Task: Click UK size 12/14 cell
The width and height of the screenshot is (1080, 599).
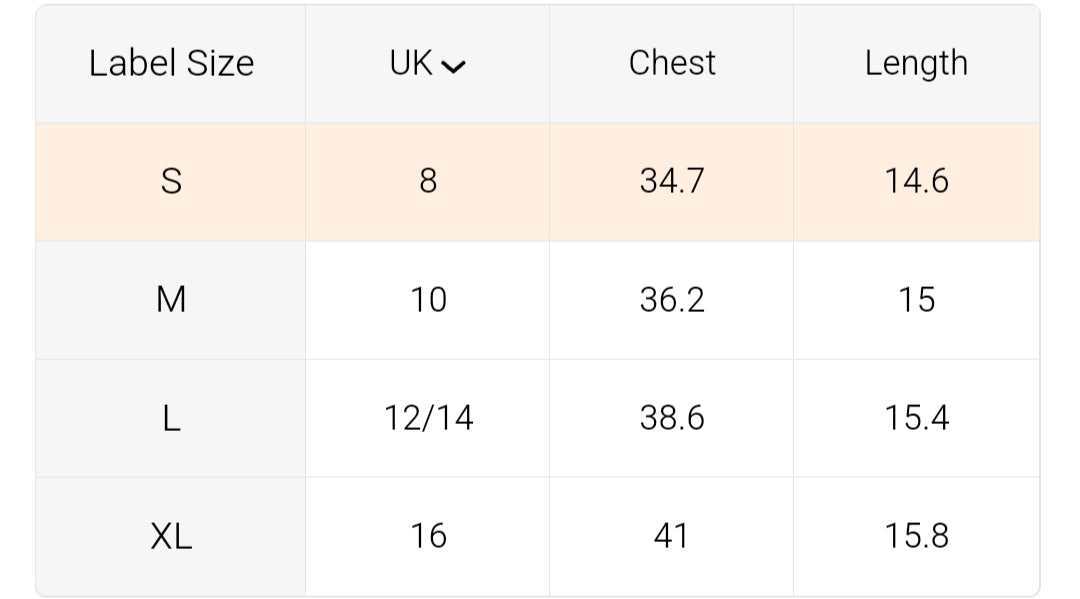Action: 428,418
